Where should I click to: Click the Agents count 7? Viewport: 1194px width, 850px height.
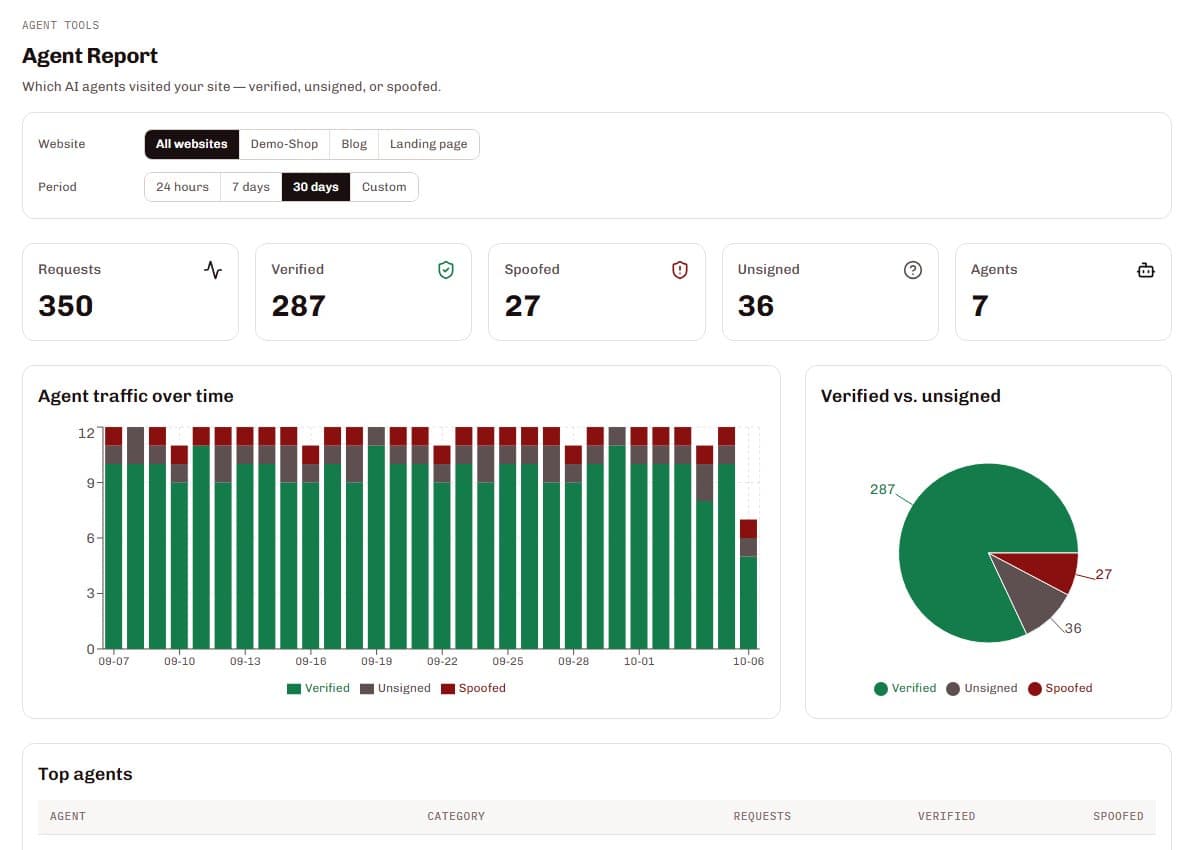tap(980, 306)
